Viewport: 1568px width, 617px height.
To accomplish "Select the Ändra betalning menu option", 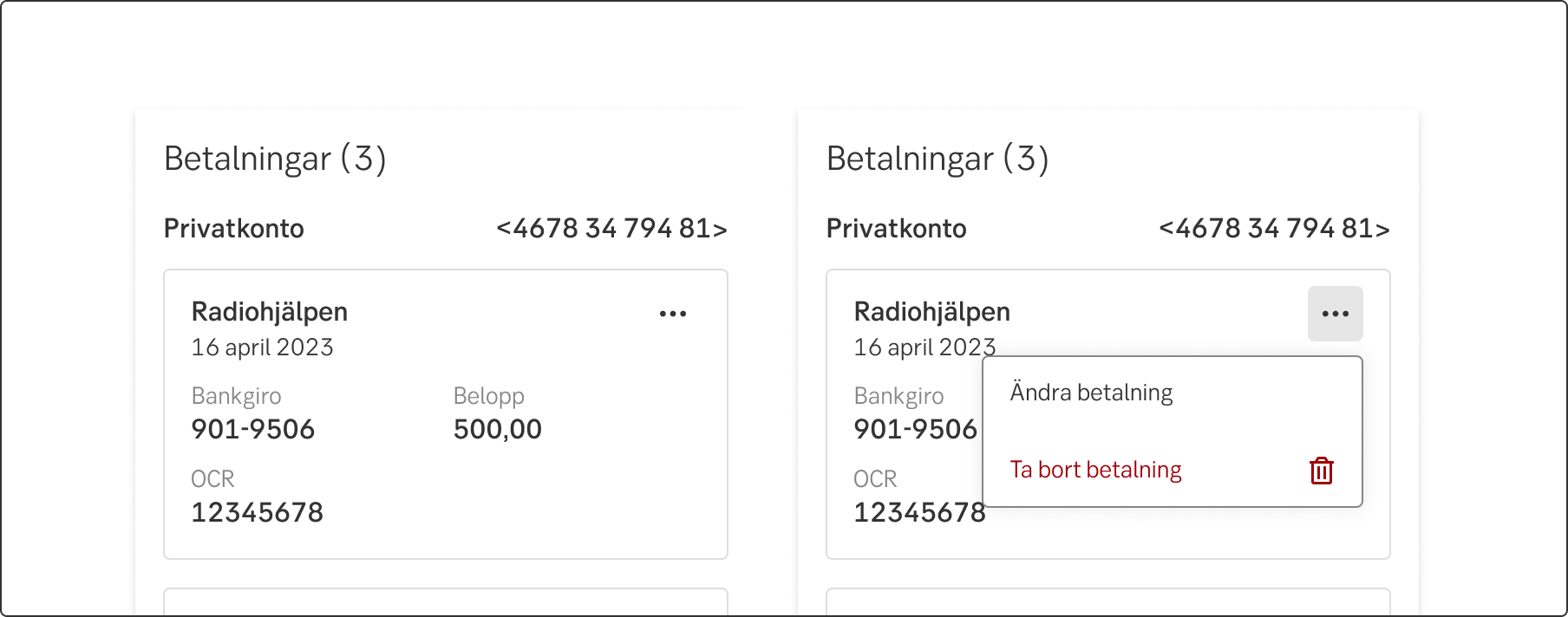I will [1091, 393].
